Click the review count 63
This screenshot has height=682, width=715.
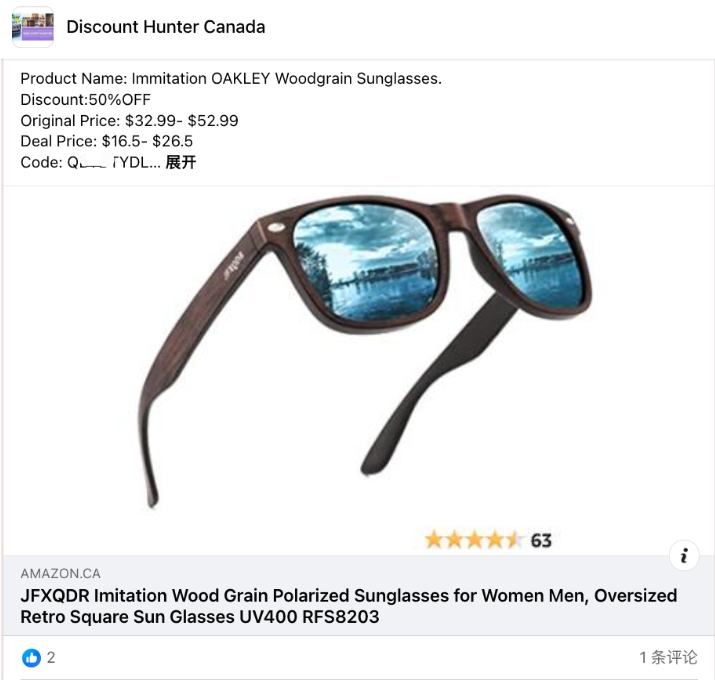(541, 541)
